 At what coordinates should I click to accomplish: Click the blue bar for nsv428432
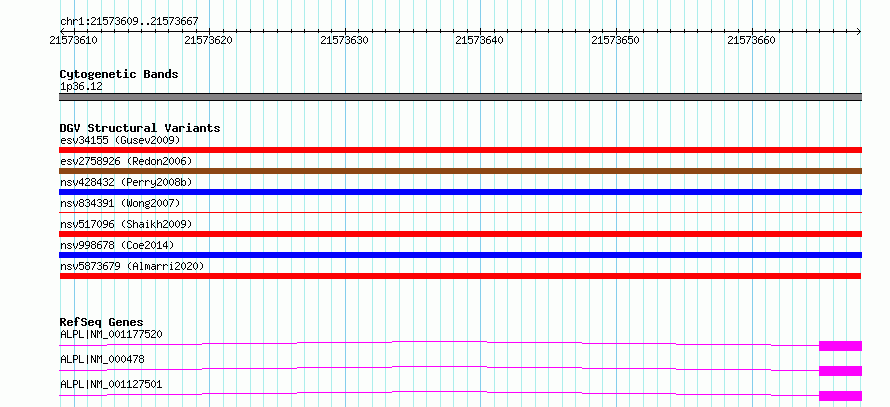click(460, 192)
